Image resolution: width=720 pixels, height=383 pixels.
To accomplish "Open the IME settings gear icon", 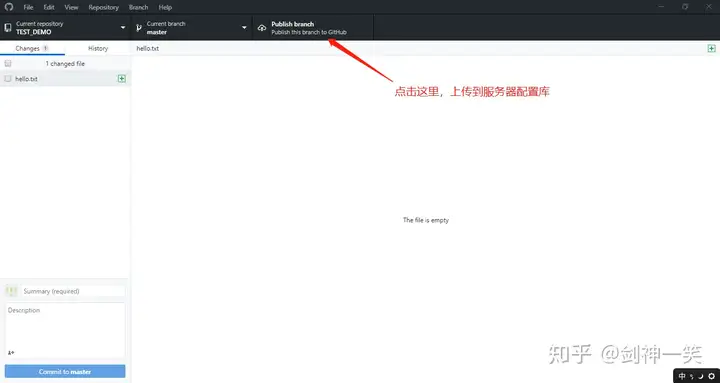I will tap(711, 376).
